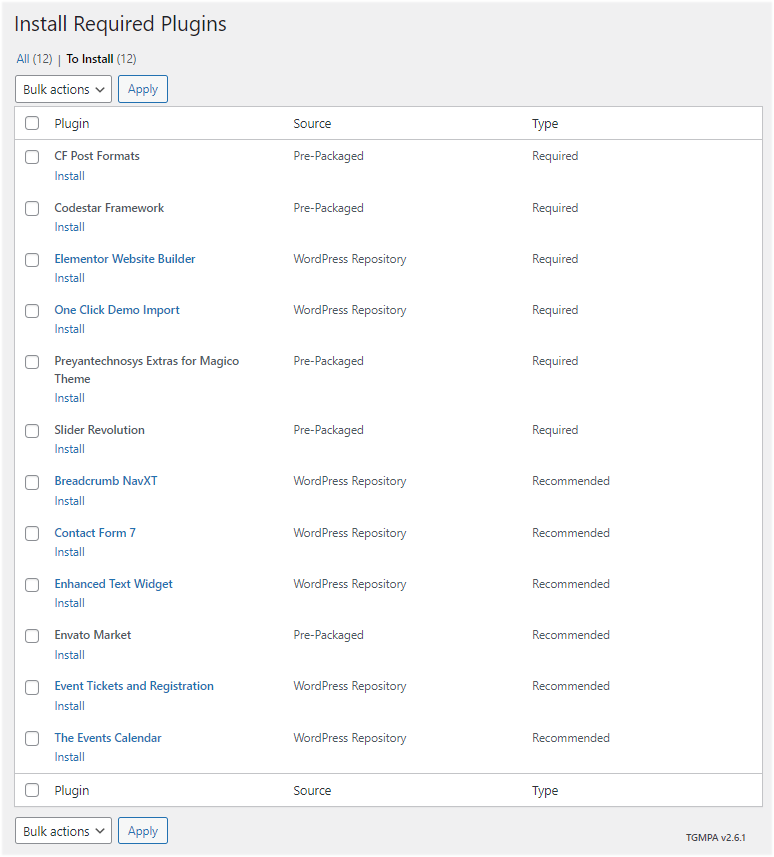Image resolution: width=774 pixels, height=857 pixels.
Task: Switch to the All (12) filter
Action: pos(34,58)
